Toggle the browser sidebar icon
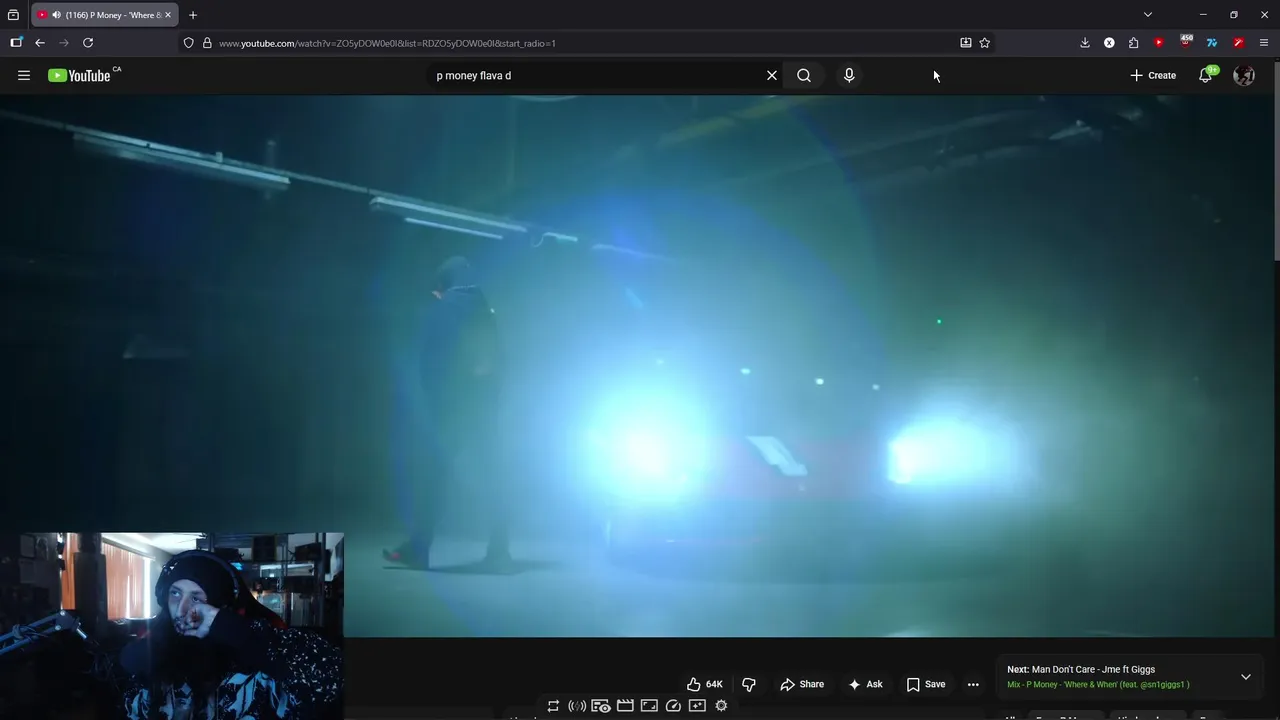 click(16, 43)
